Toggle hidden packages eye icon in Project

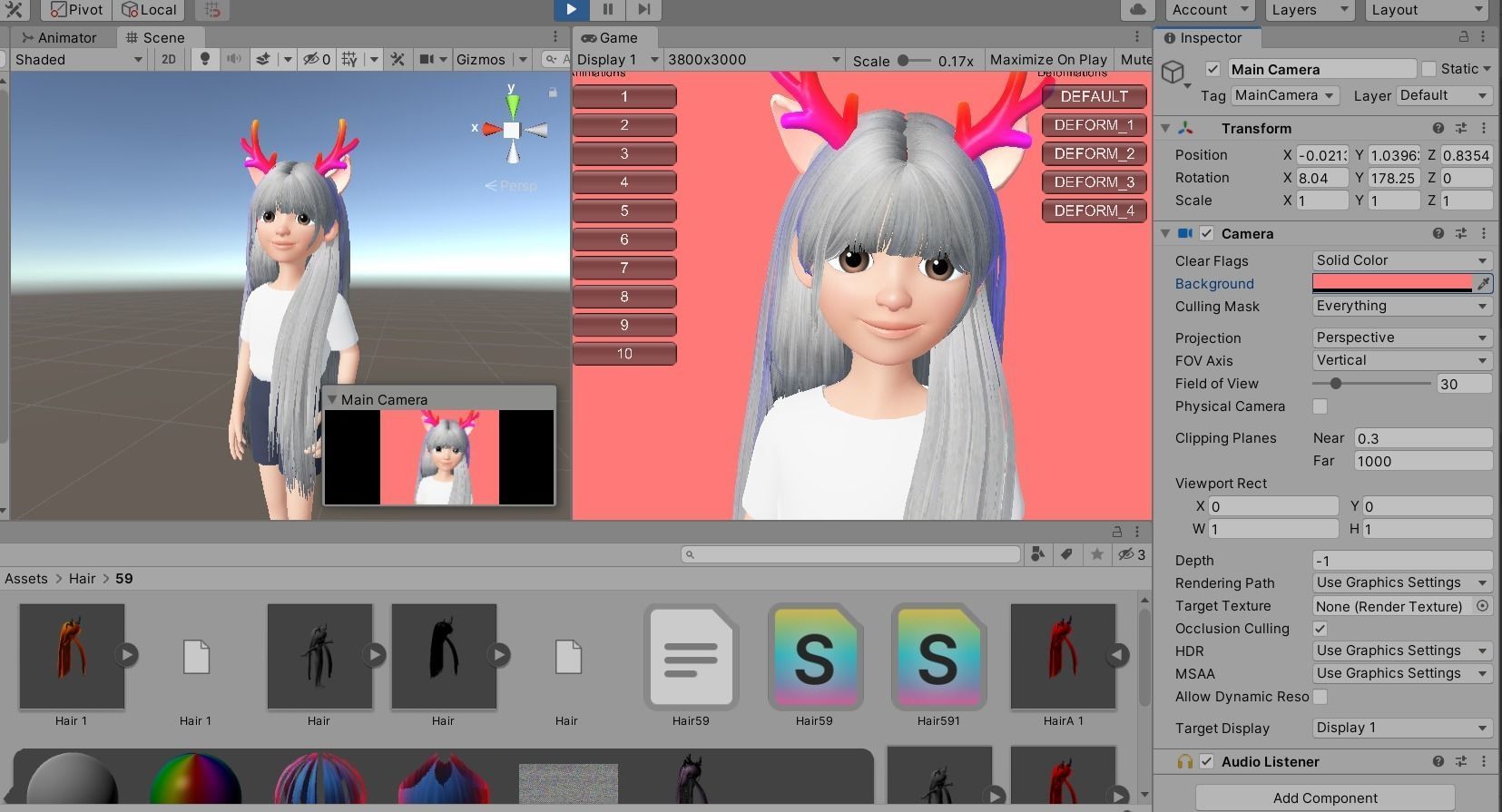(x=1131, y=554)
